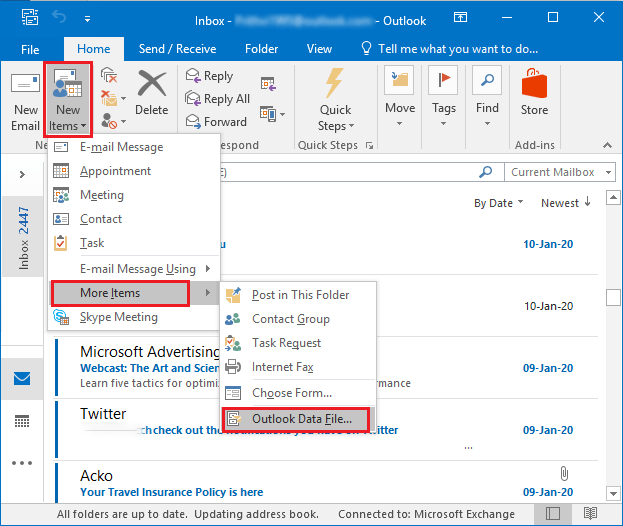Screen dimensions: 623x526
Task: Toggle Newest sort order arrow
Action: pos(566,203)
